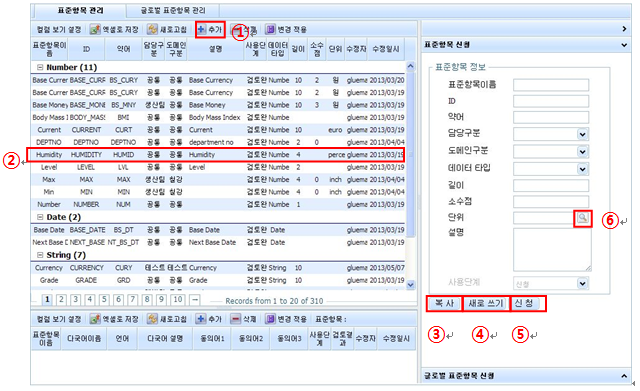Click the 길이 input field
This screenshot has height=391, width=640.
point(551,186)
